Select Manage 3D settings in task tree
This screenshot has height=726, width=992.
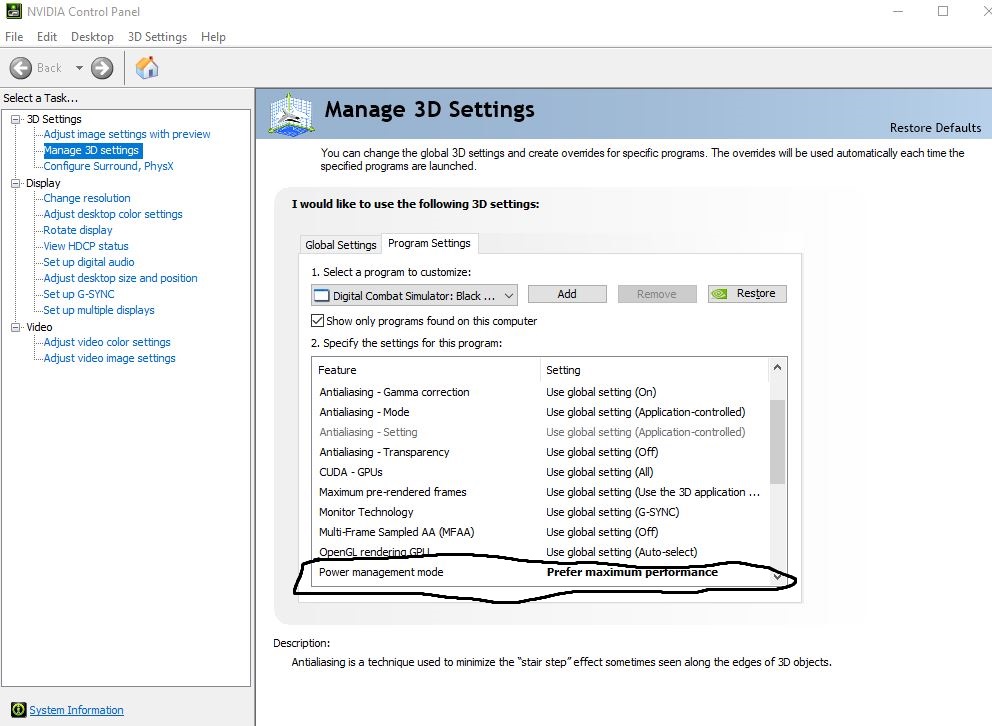coord(91,151)
